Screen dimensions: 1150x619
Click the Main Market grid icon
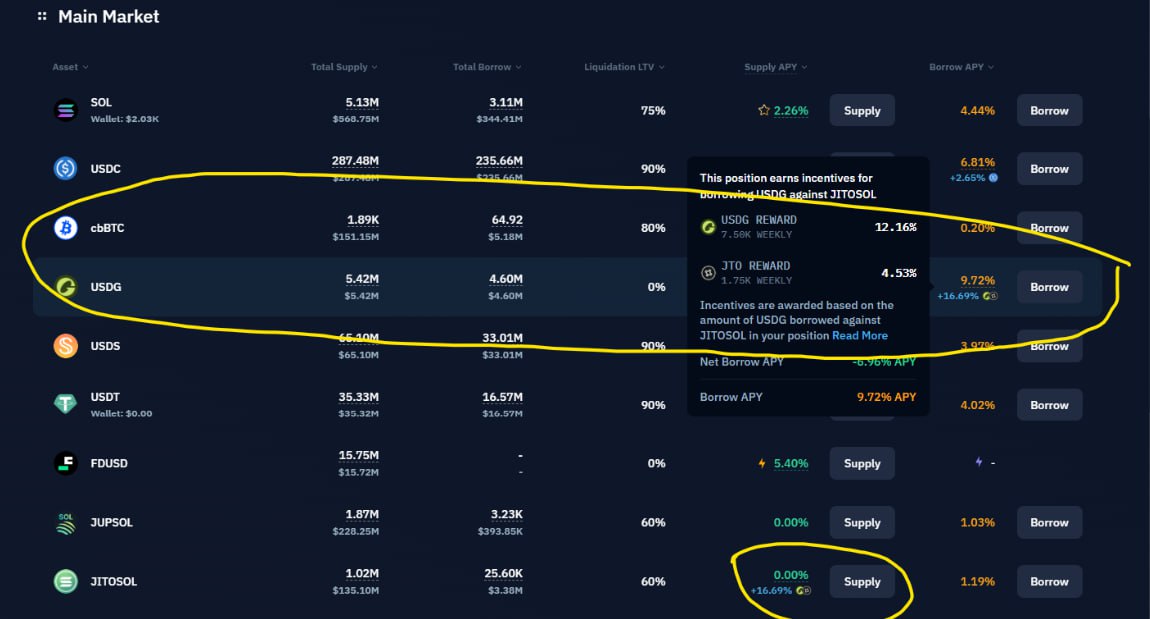[x=42, y=15]
